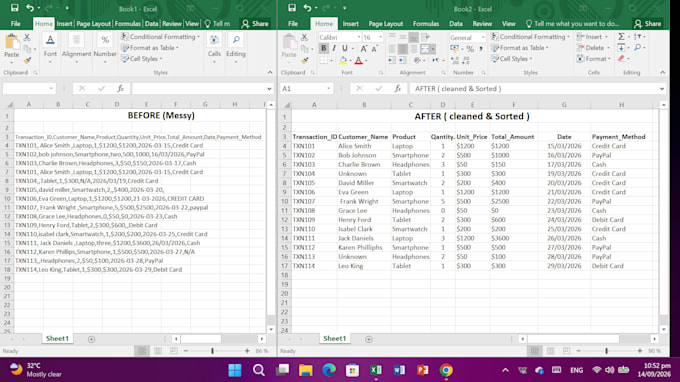Image resolution: width=680 pixels, height=382 pixels.
Task: Click the Share button in Book1
Action: (255, 24)
